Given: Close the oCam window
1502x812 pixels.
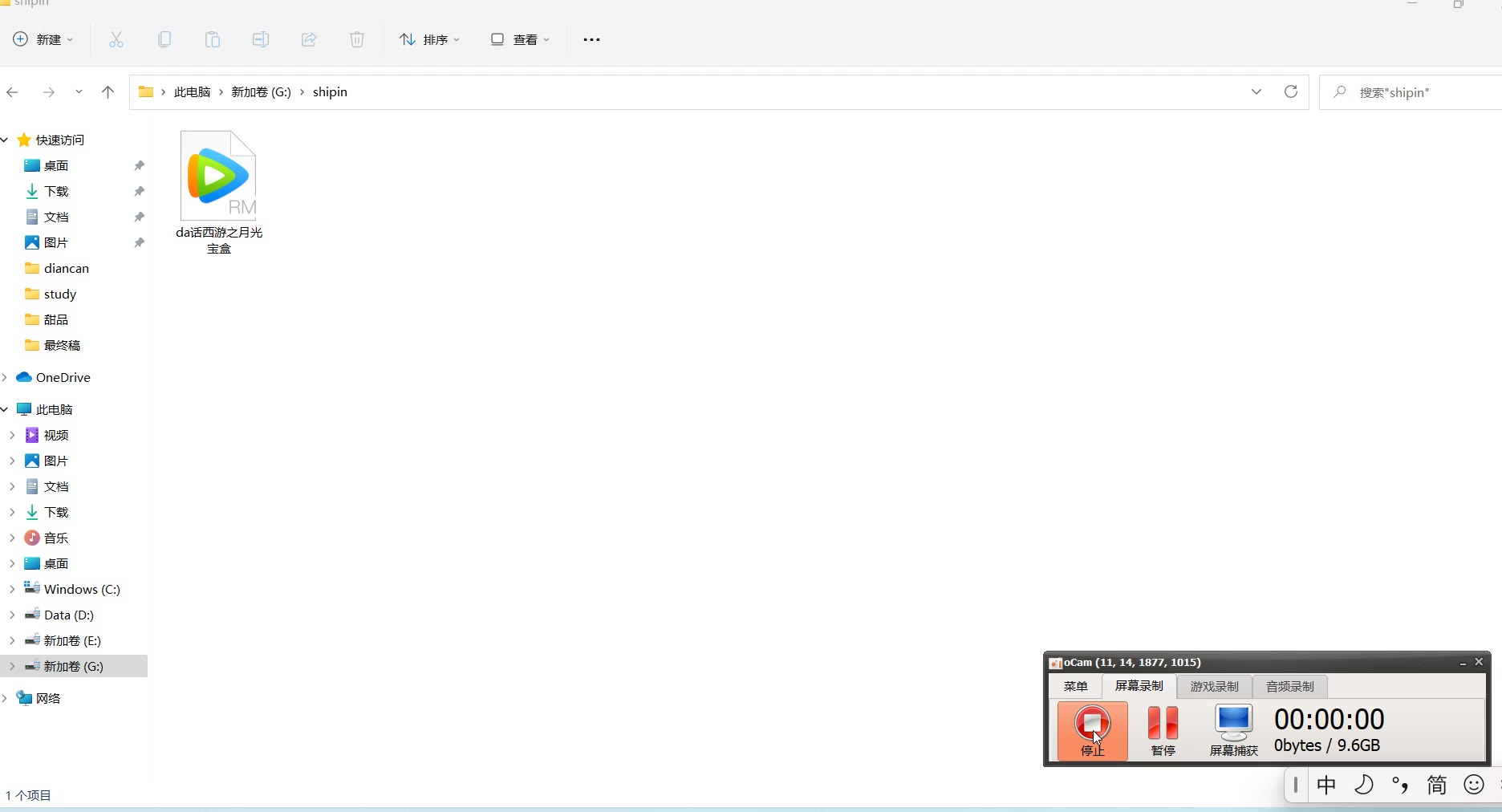Looking at the screenshot, I should click(1479, 662).
